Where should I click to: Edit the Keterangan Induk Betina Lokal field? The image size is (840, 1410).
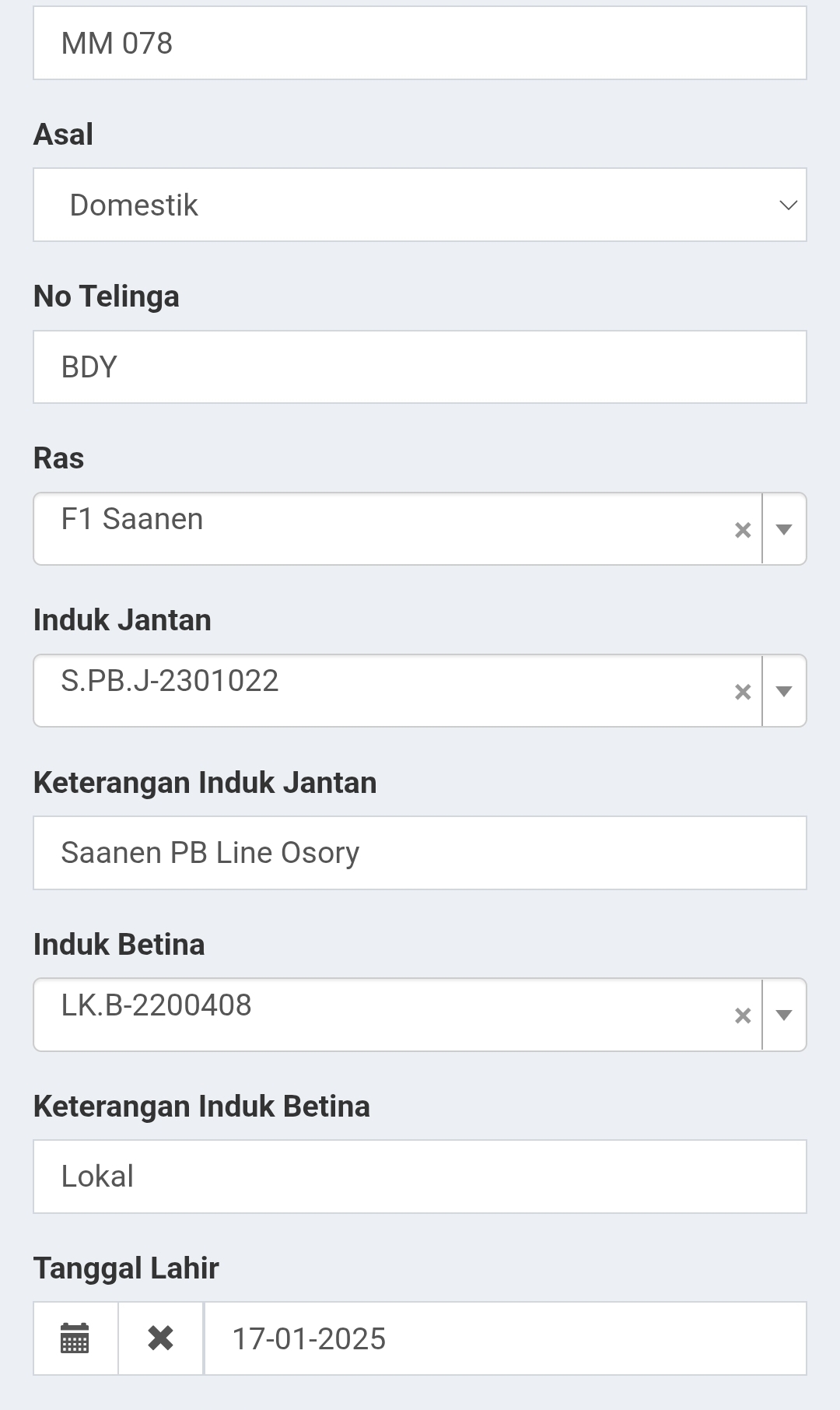(420, 1177)
